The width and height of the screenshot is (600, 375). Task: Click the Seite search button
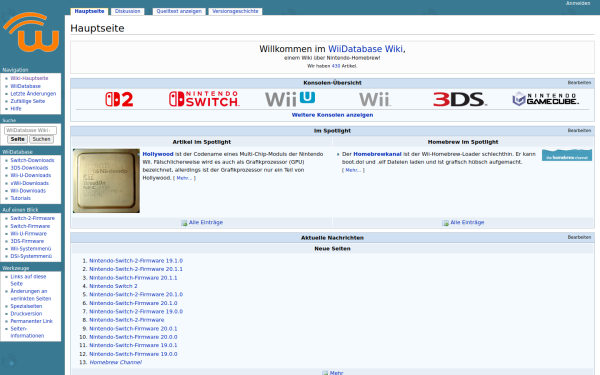click(x=17, y=139)
